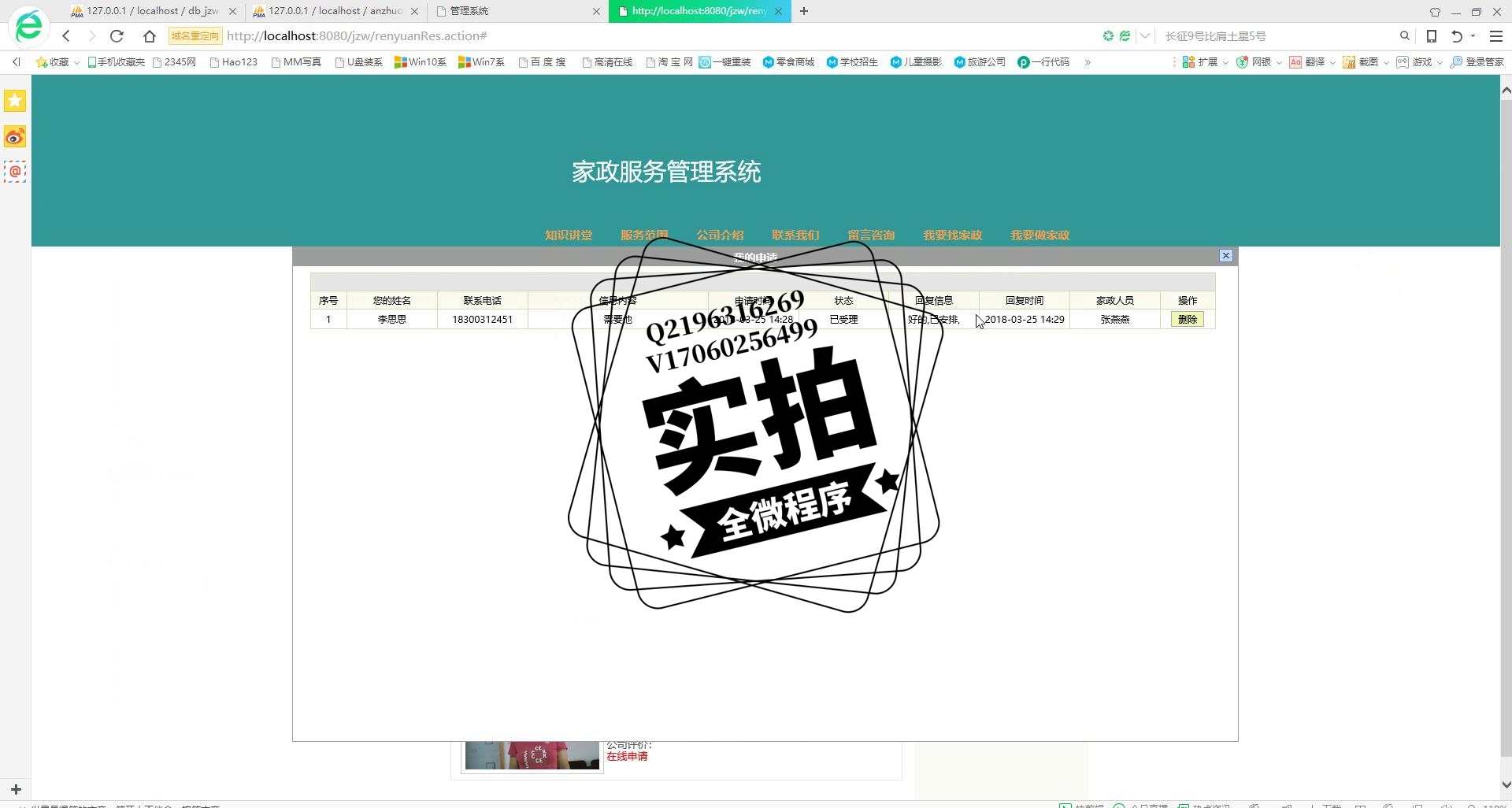Expand the 游戏 dropdown arrow
1512x808 pixels.
[x=1440, y=62]
